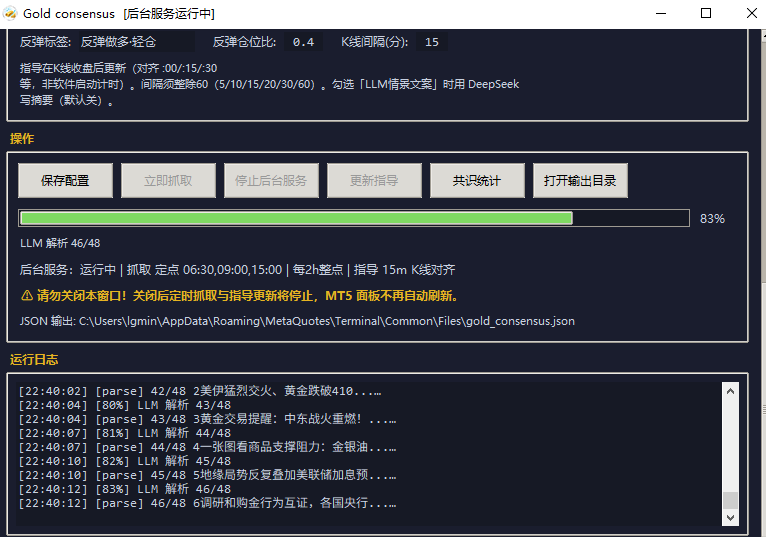Click 保存配置 button

click(x=65, y=181)
